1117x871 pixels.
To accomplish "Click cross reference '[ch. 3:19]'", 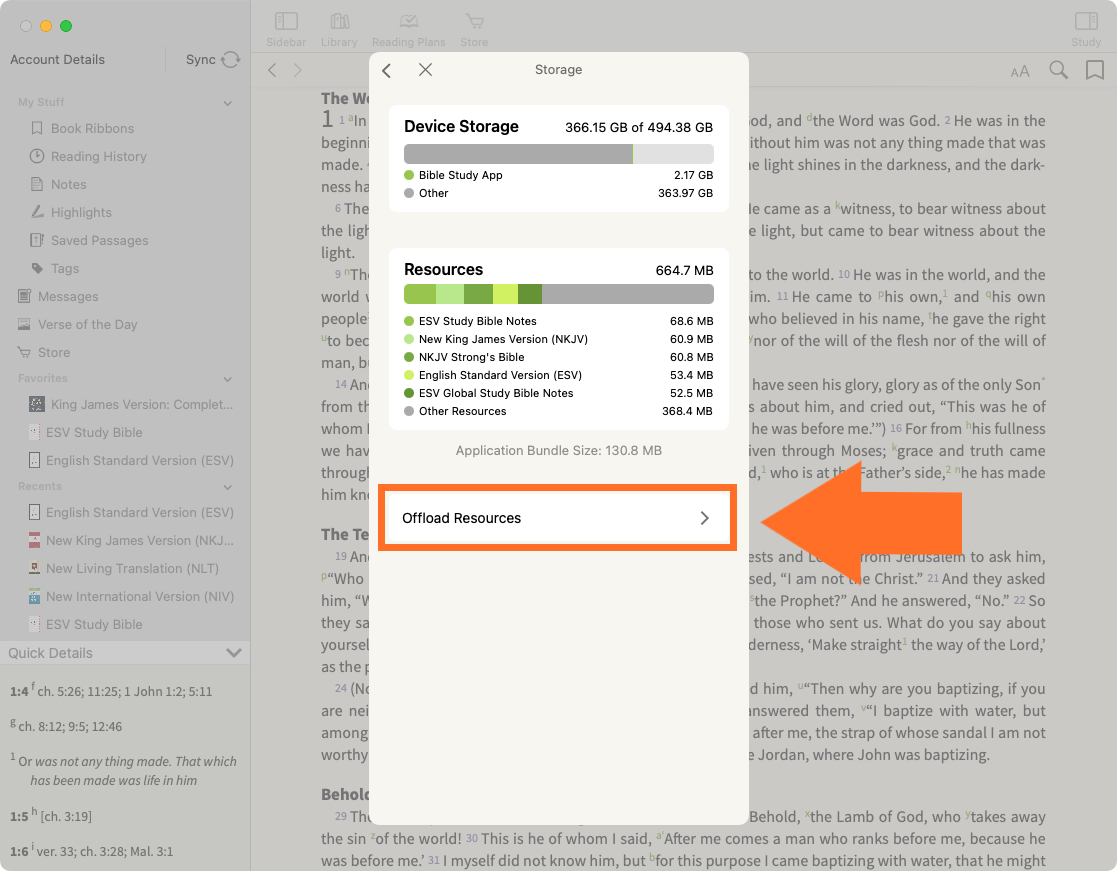I will 66,816.
